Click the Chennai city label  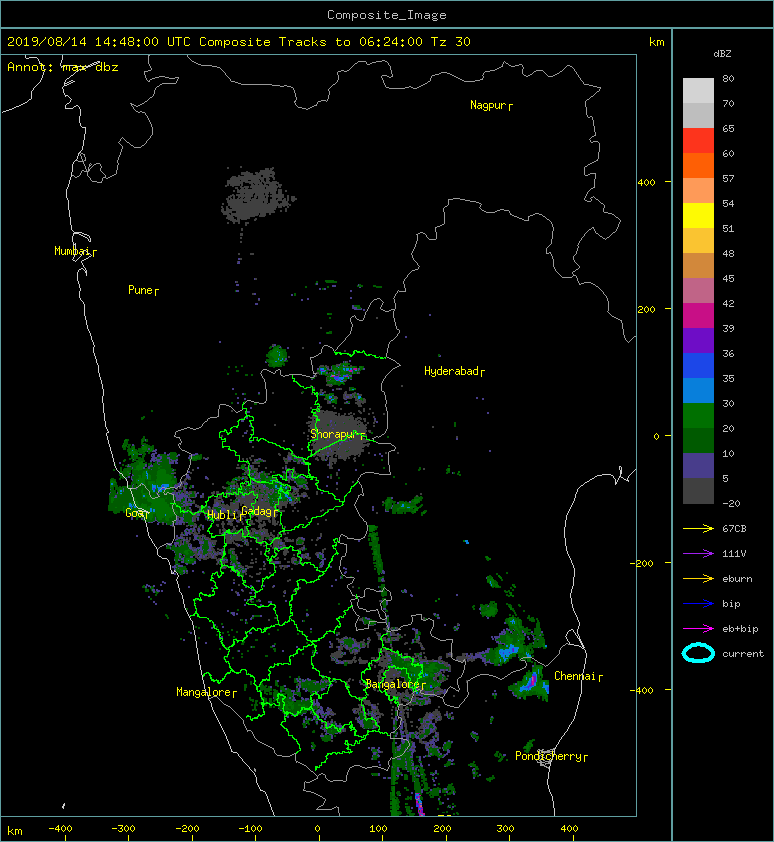(575, 676)
